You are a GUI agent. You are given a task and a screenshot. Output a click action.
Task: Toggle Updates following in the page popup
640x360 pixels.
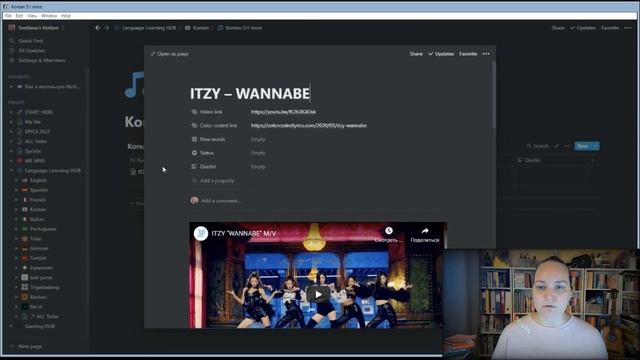coord(441,54)
